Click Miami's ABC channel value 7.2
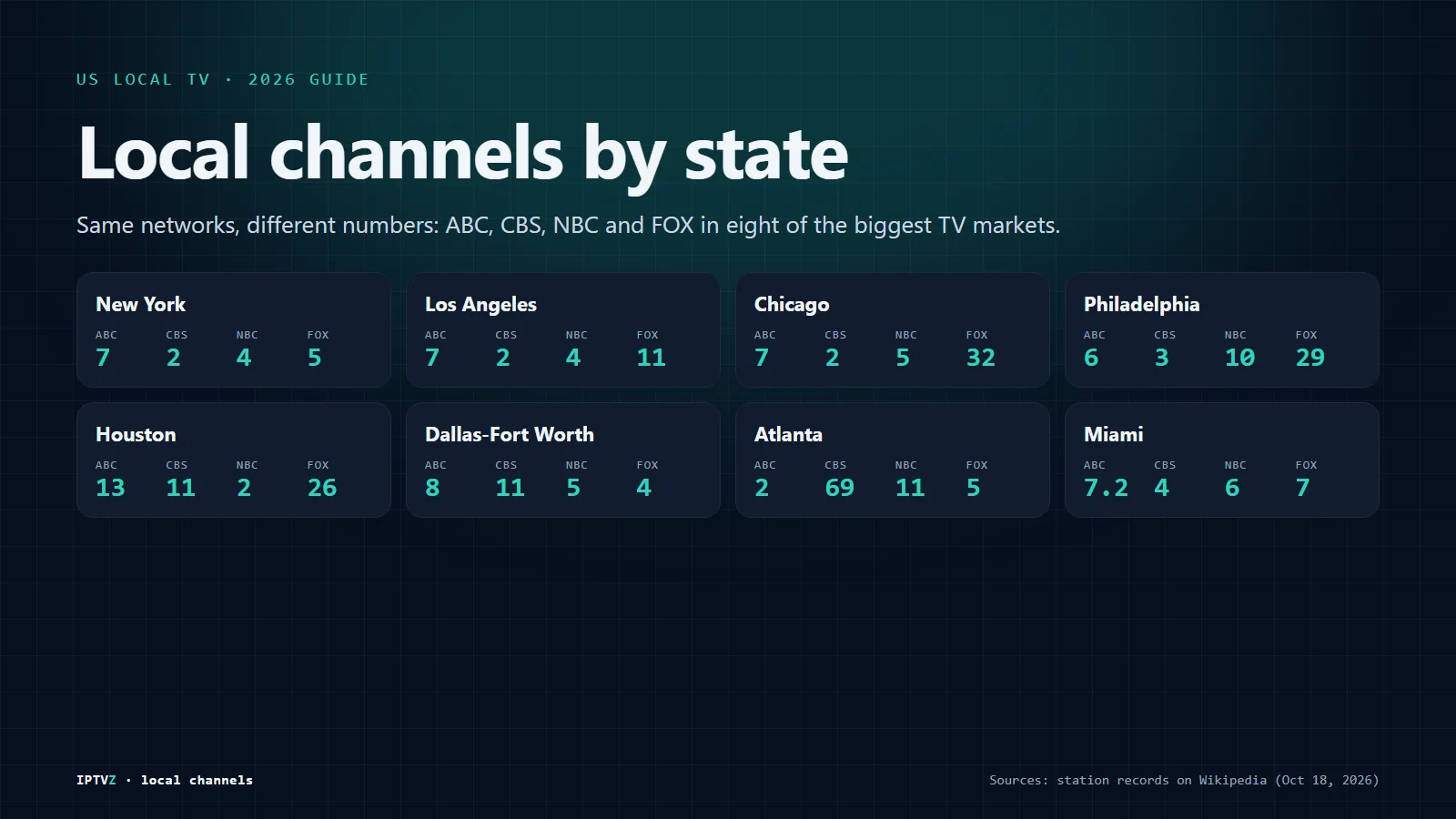 point(1106,488)
